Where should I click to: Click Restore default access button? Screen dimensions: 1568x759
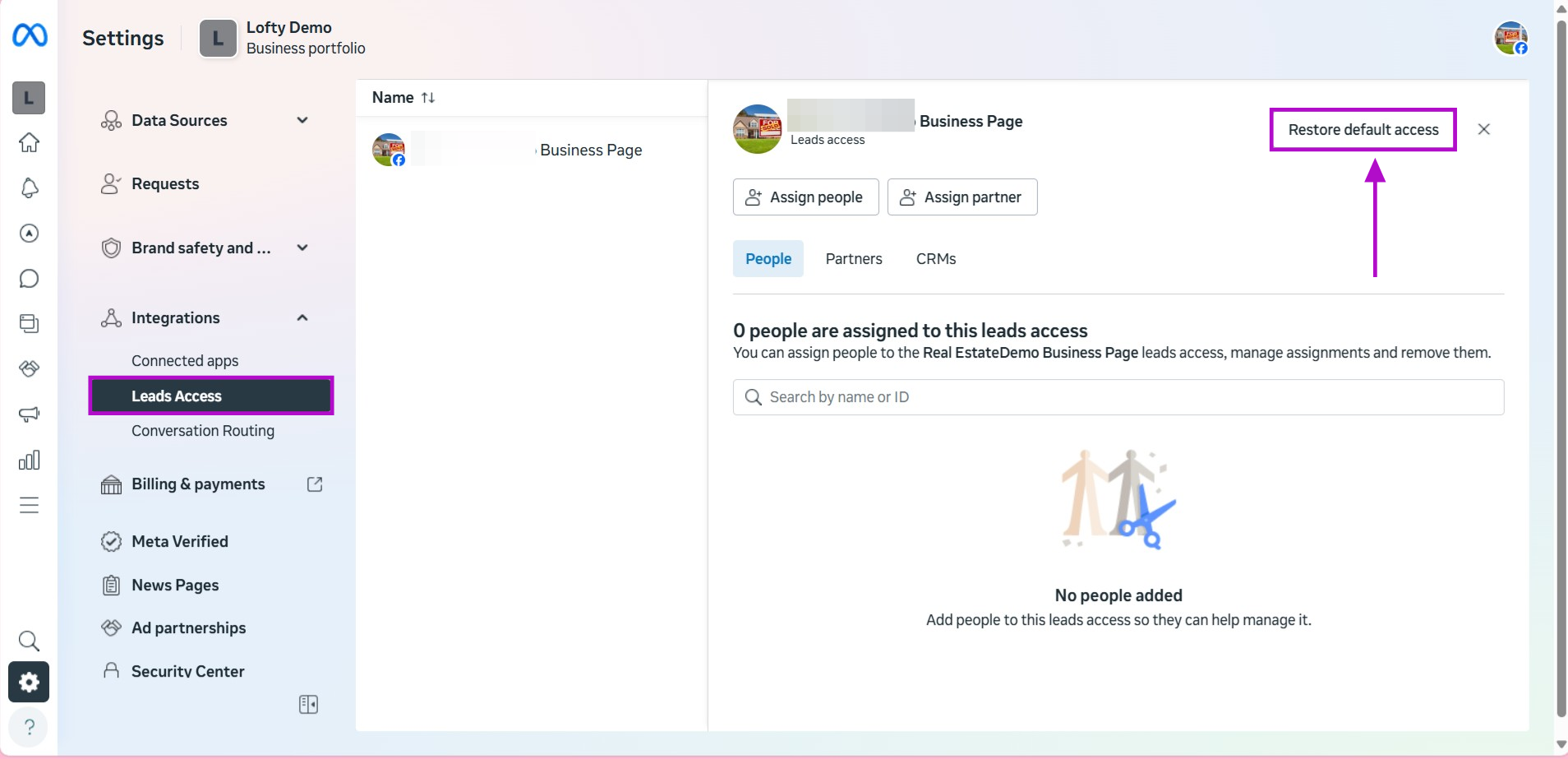coord(1363,130)
